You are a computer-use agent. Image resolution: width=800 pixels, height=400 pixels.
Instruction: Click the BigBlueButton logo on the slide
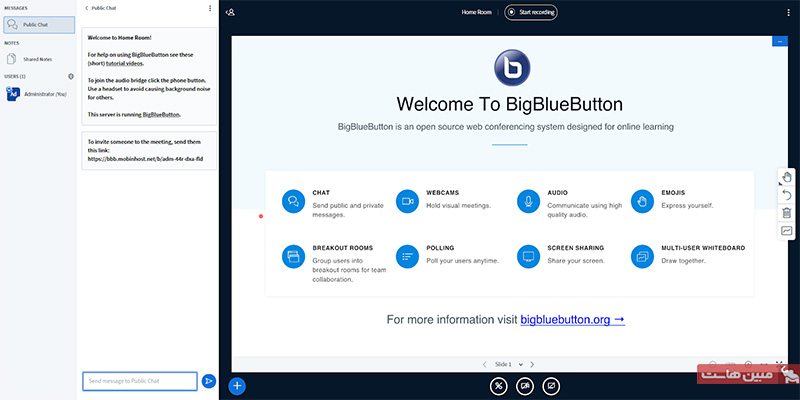512,67
